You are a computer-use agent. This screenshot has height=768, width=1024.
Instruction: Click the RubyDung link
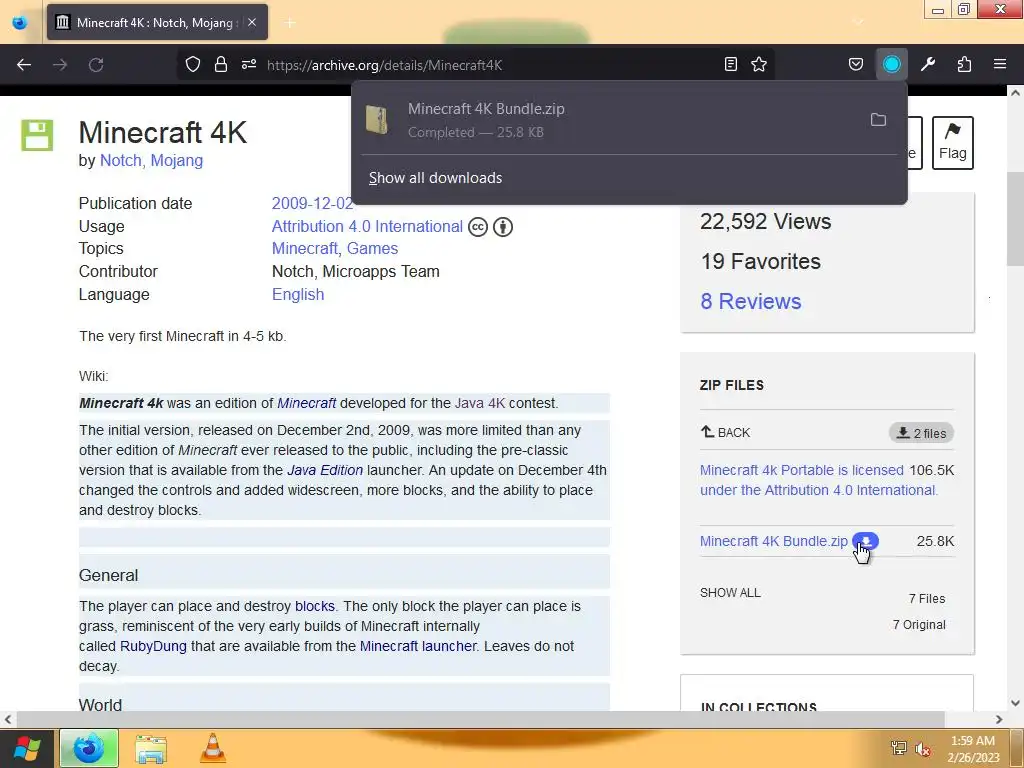tap(153, 647)
